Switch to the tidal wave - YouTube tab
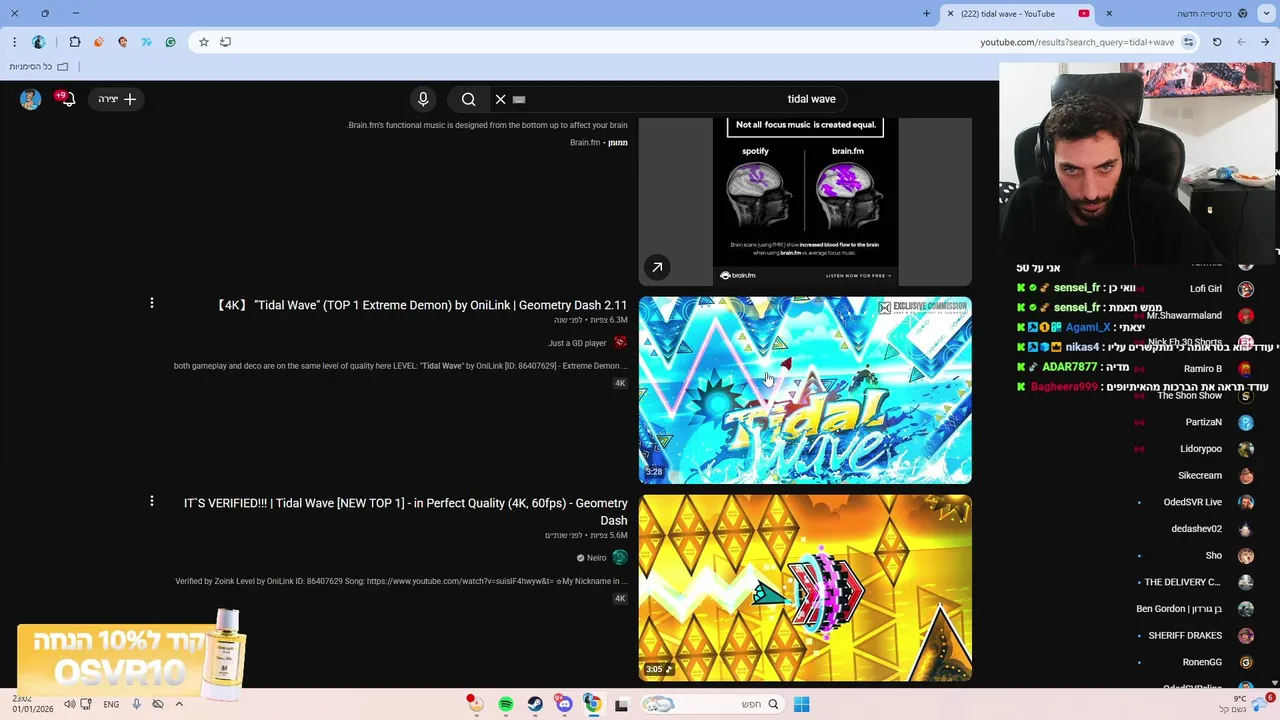Viewport: 1280px width, 720px height. (x=1020, y=13)
